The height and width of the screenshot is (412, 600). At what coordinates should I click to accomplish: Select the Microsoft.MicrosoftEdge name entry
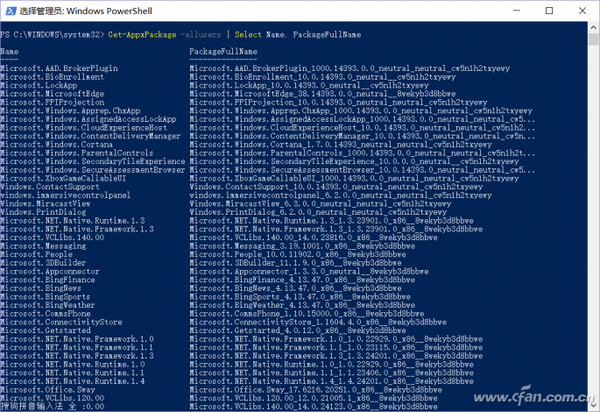coord(43,95)
